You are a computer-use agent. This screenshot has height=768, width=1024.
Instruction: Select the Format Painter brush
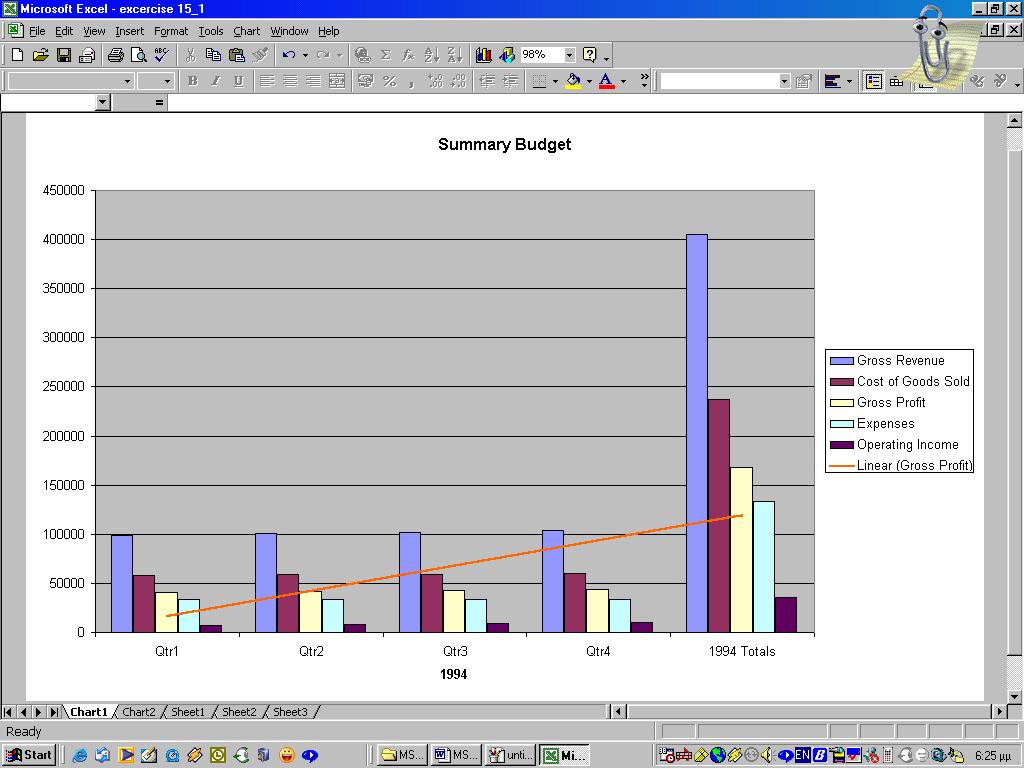point(260,55)
